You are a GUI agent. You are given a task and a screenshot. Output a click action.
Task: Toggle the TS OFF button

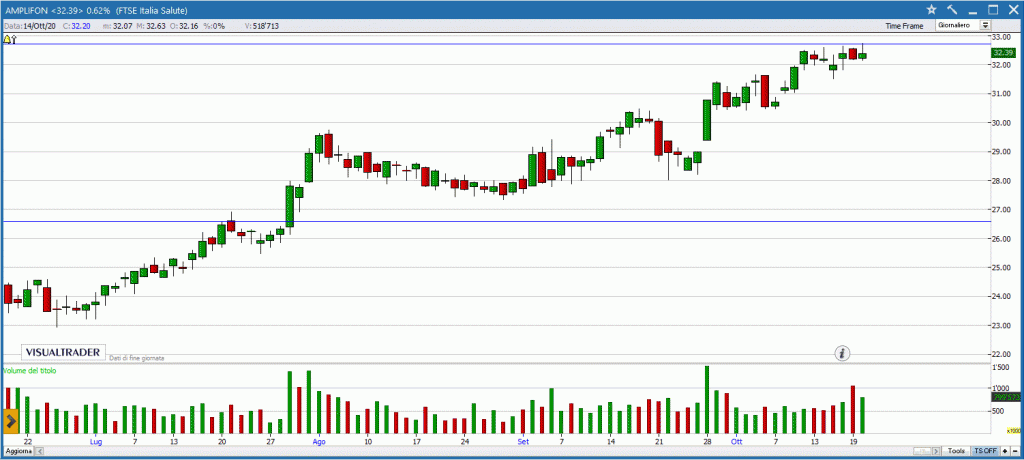coord(985,451)
